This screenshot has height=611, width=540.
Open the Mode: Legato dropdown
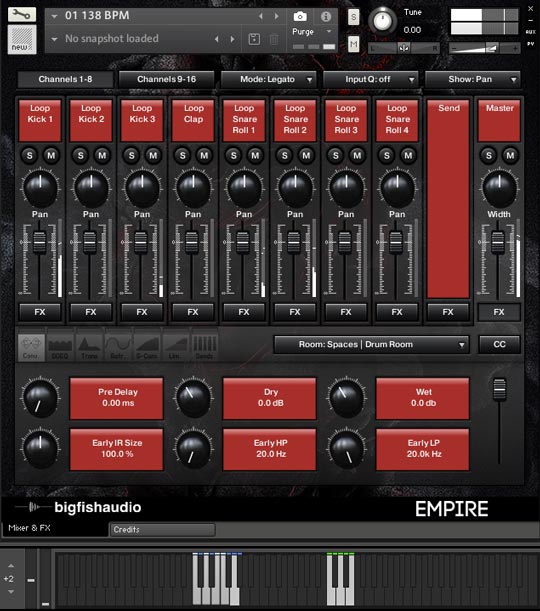click(x=269, y=79)
